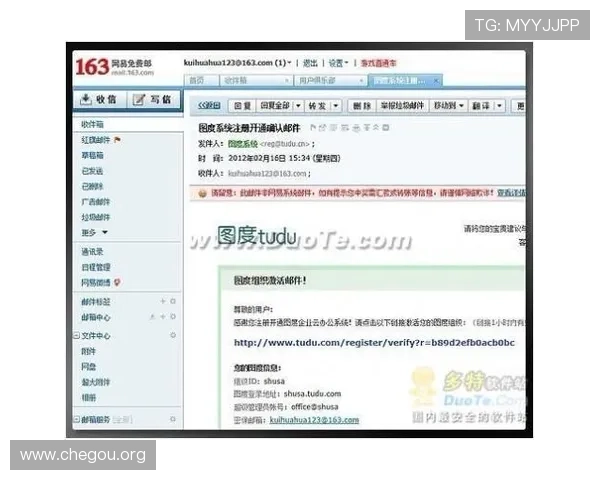Click the 163 网易免费邮 logo
Viewport: 600px width, 480px height.
click(x=114, y=67)
